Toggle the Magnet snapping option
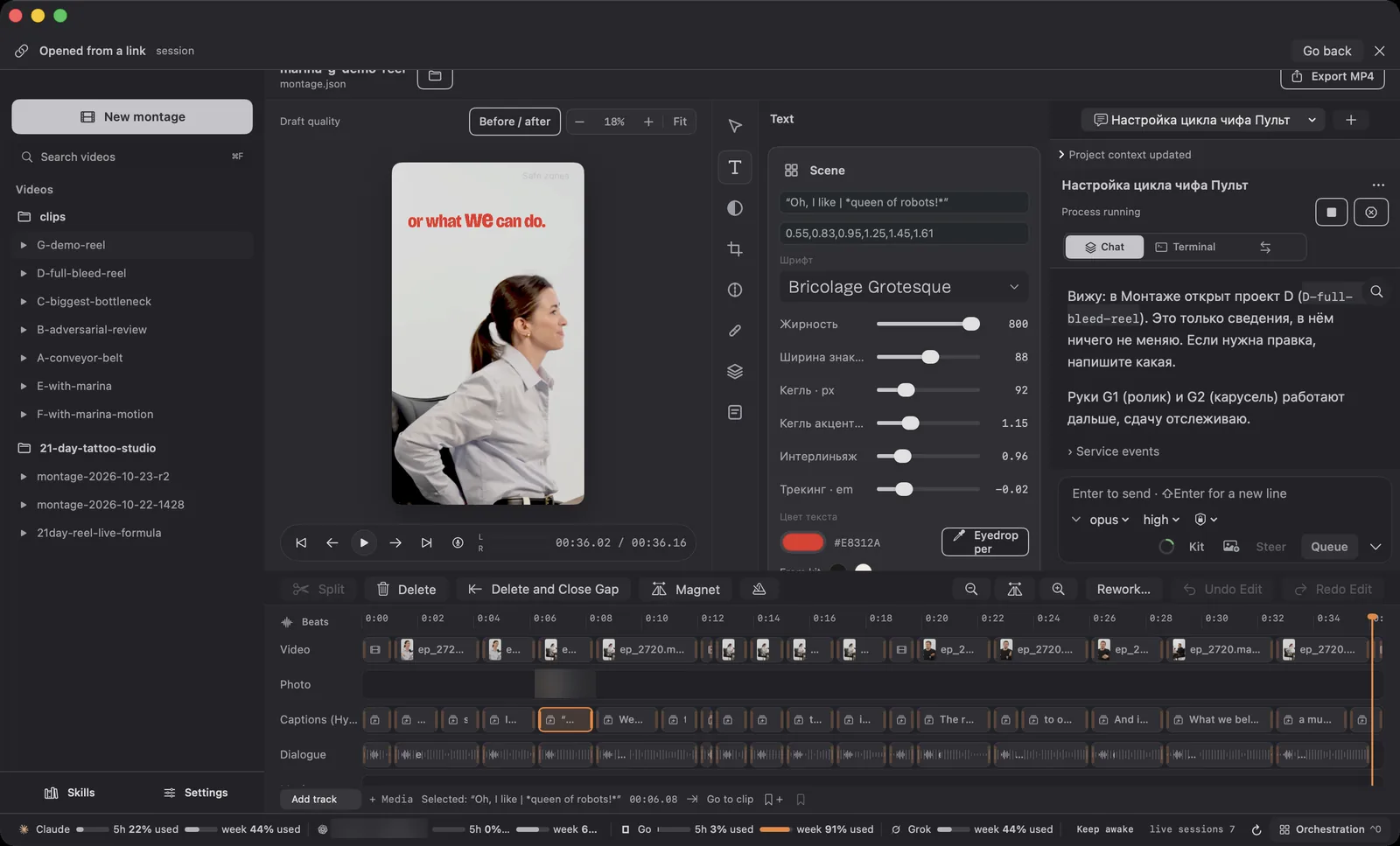 685,590
